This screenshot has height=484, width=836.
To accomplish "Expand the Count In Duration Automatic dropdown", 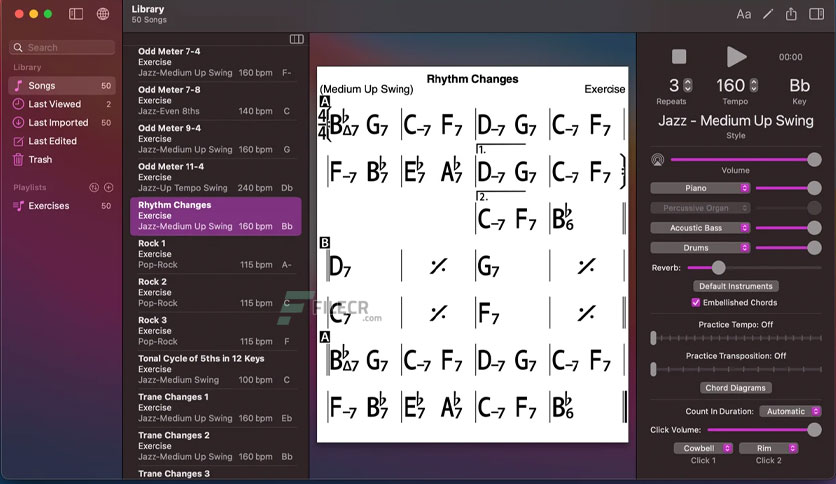I will coord(790,411).
